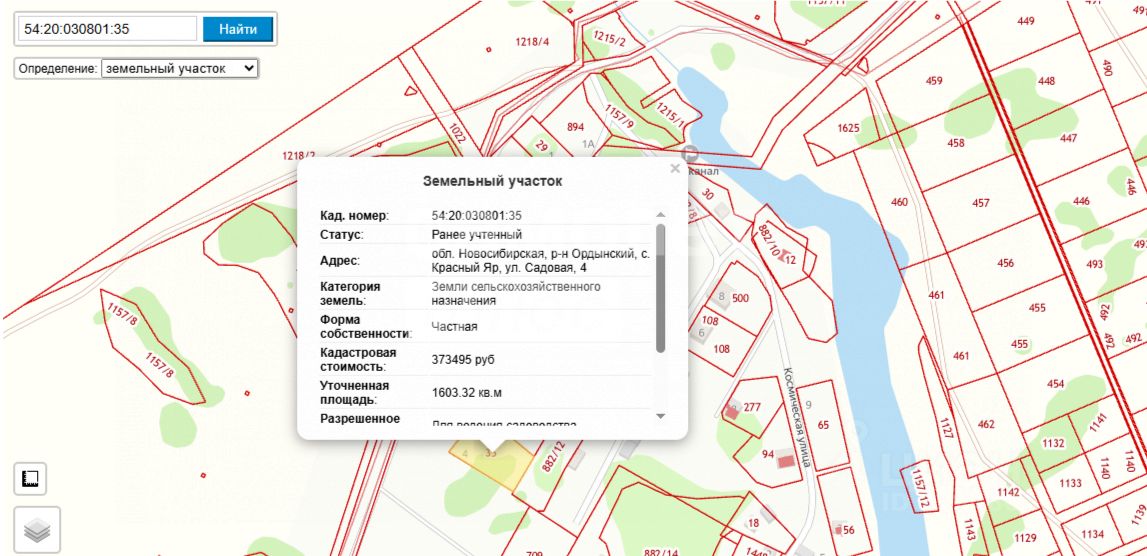The width and height of the screenshot is (1147, 556).
Task: Close the Земельный участок popup
Action: [675, 169]
